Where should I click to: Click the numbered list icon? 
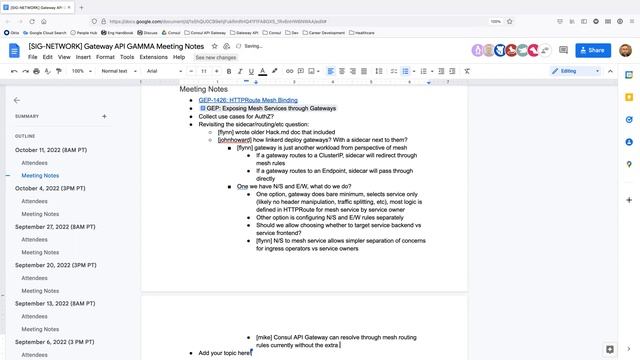[424, 71]
